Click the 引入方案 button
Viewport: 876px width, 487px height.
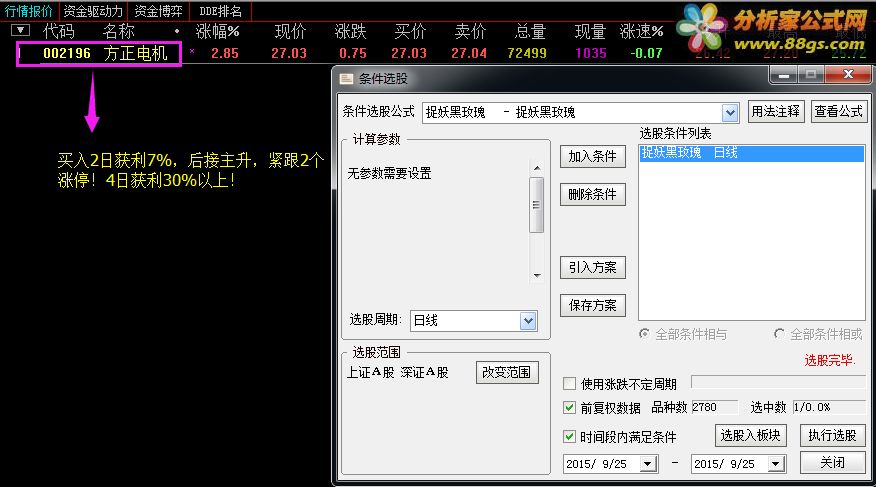[592, 268]
